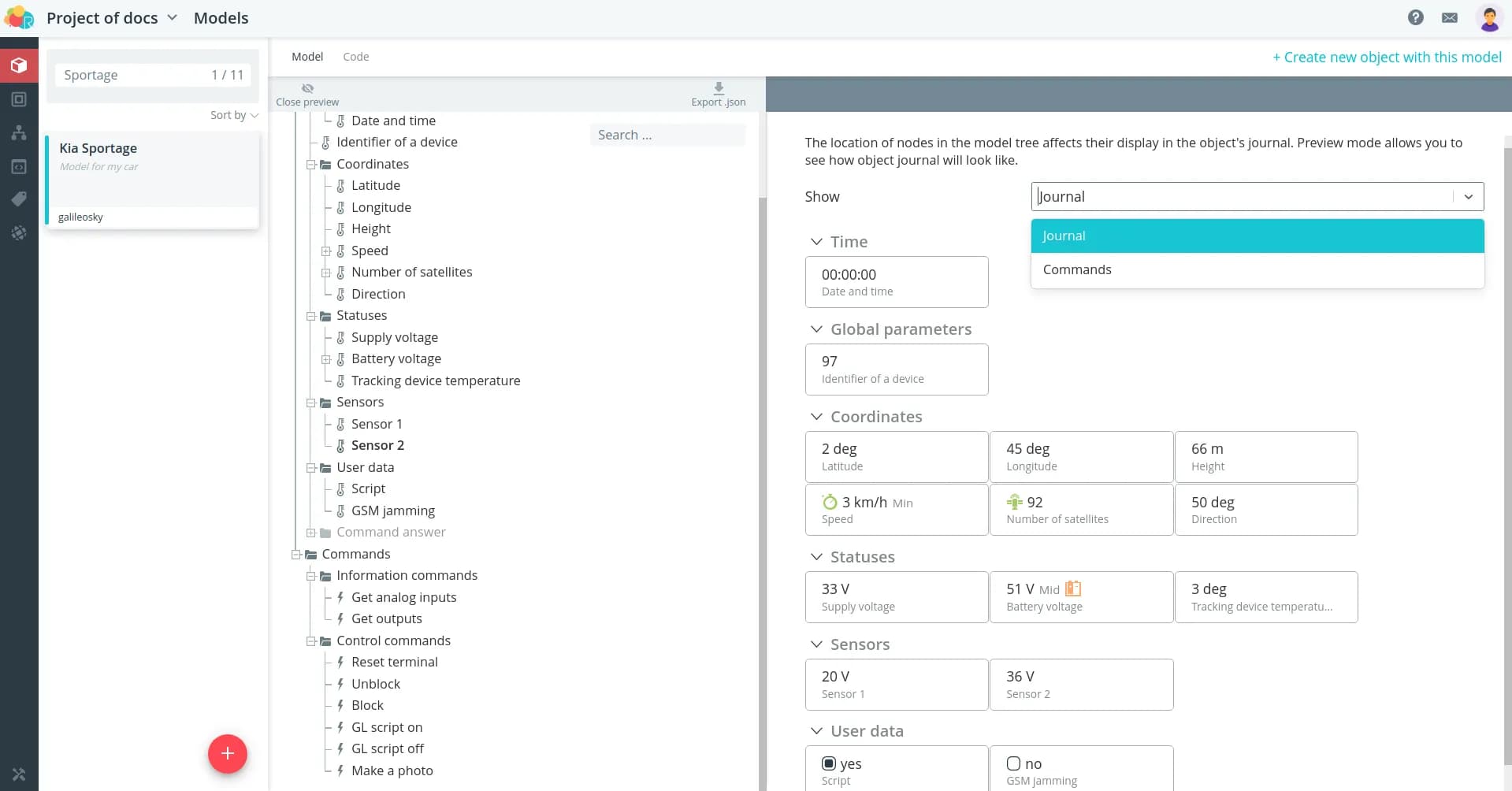Expand the Command answer tree folder
The image size is (1512, 791).
pyautogui.click(x=311, y=533)
